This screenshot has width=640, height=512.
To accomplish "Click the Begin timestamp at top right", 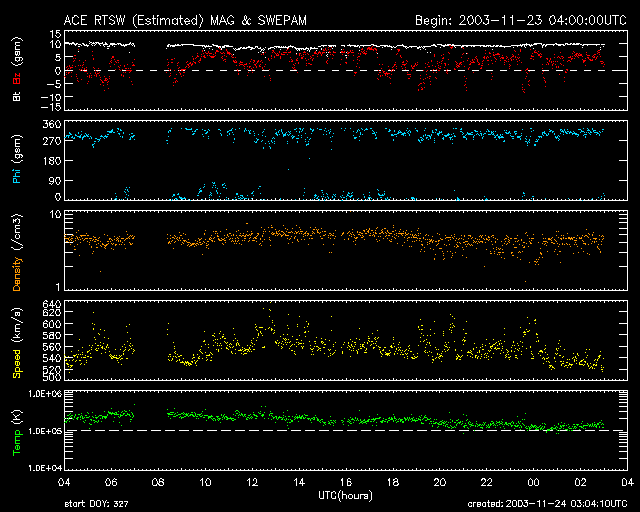I will tap(520, 19).
